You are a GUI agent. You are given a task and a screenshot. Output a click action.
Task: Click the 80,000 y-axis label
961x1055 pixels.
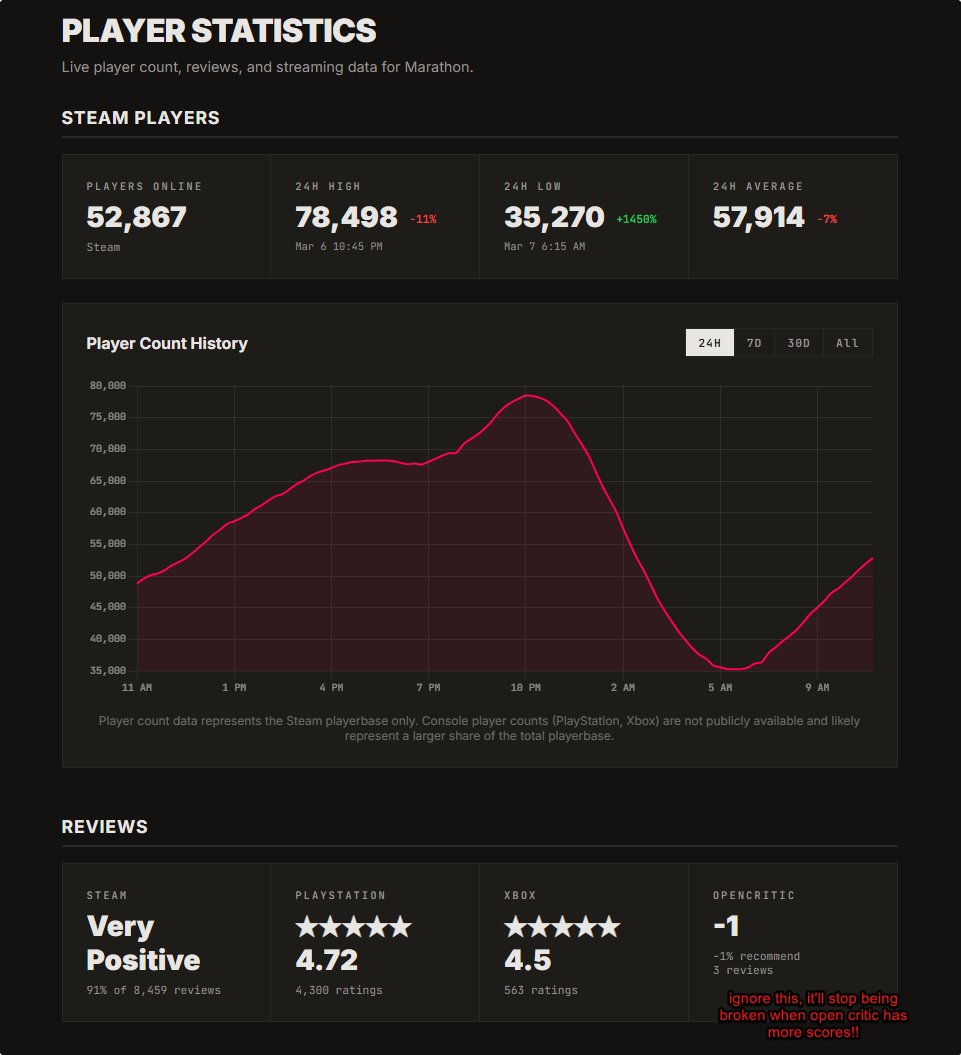(x=108, y=386)
